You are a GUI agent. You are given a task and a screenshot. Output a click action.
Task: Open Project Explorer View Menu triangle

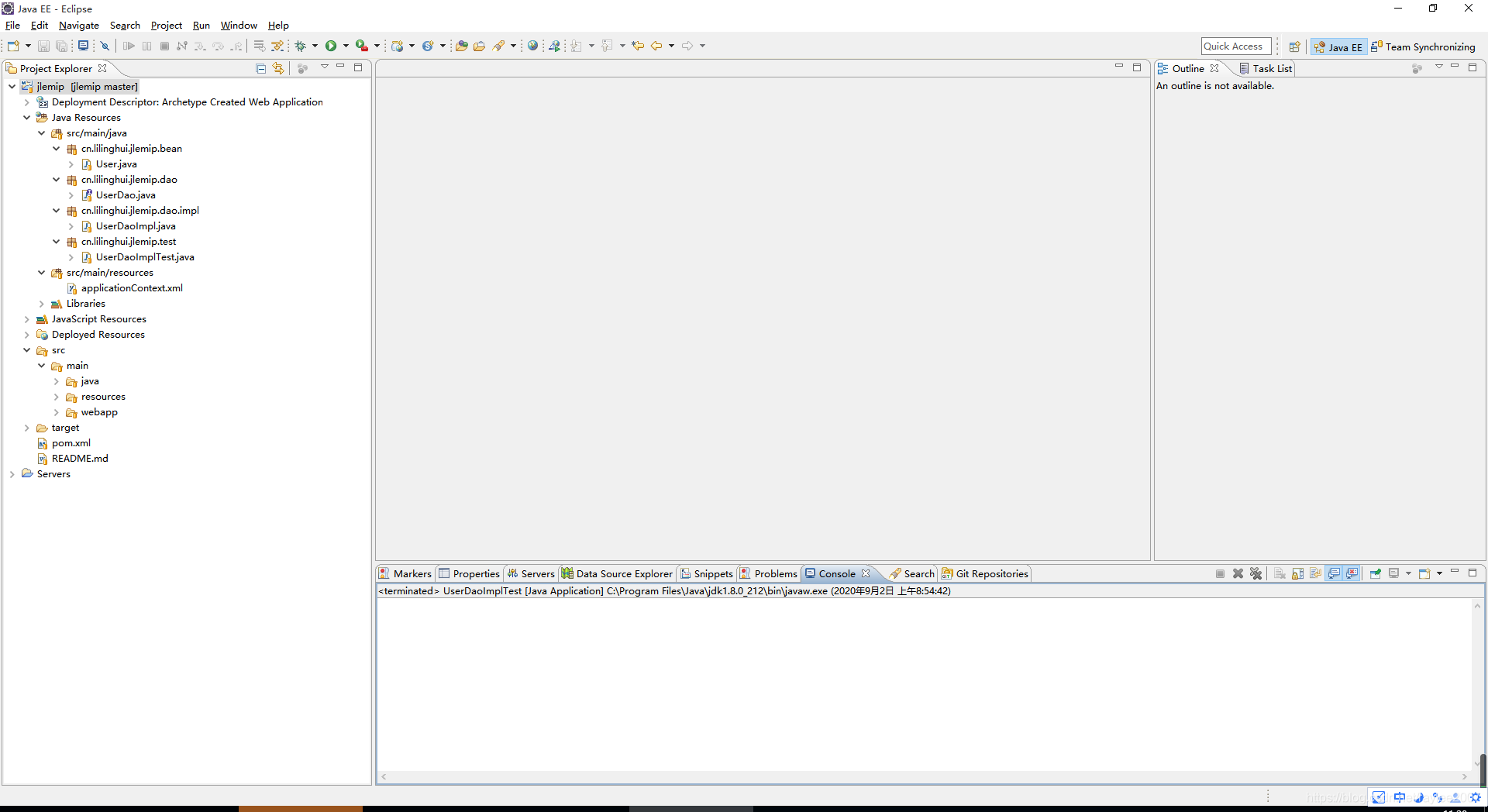coord(324,67)
